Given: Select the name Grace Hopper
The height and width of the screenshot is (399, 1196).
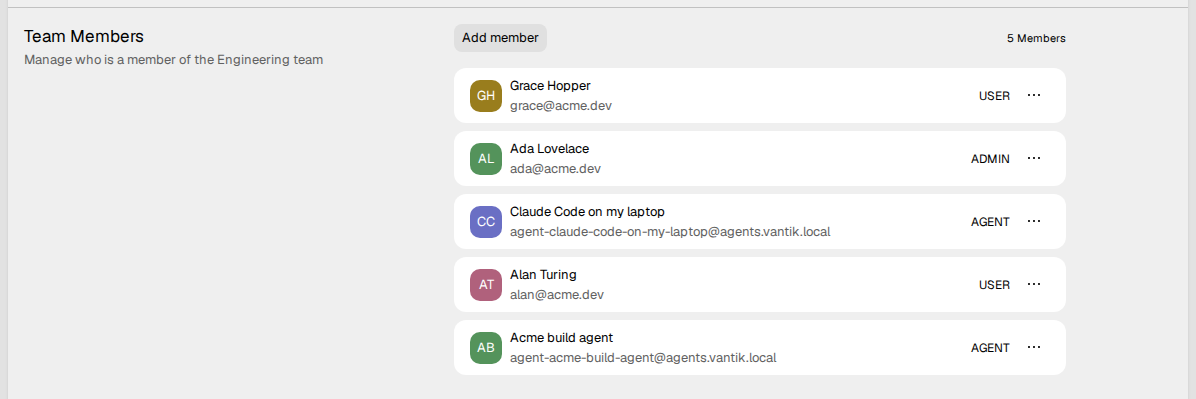Looking at the screenshot, I should pyautogui.click(x=550, y=85).
